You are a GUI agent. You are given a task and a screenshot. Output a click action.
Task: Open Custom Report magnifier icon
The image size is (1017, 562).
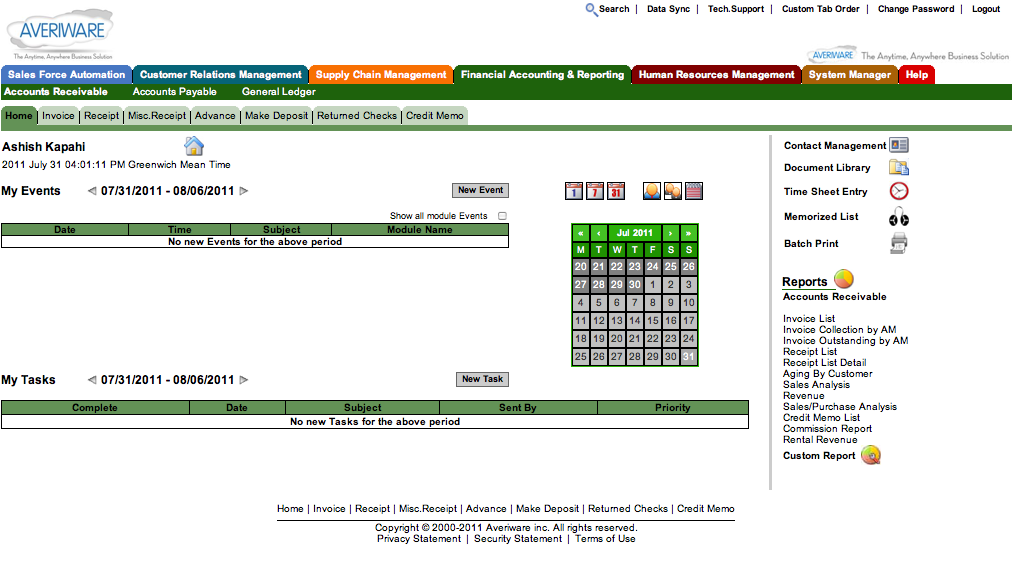click(871, 456)
